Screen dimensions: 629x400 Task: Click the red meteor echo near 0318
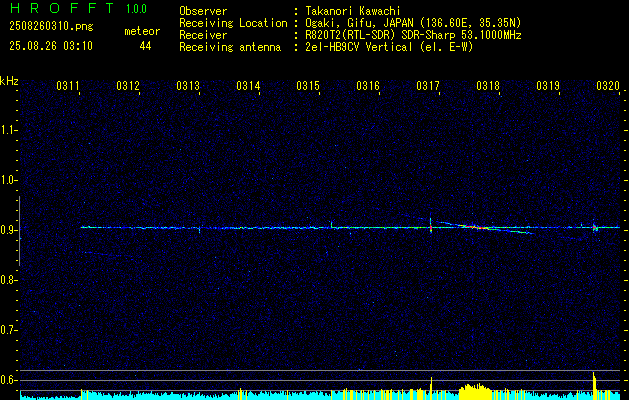tap(477, 227)
